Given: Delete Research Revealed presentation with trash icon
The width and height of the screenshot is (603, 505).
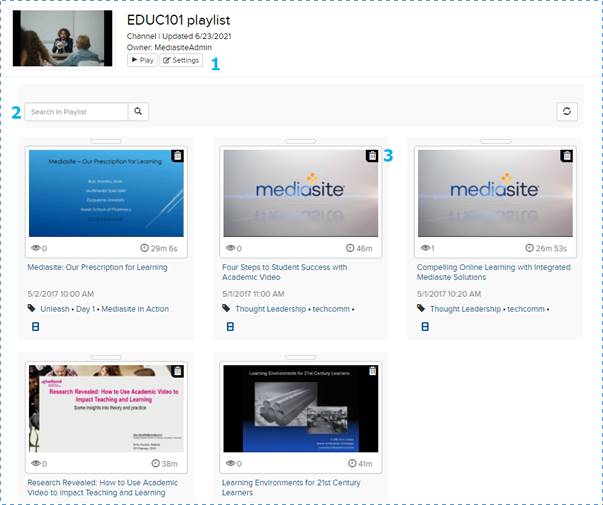Looking at the screenshot, I should 177,371.
